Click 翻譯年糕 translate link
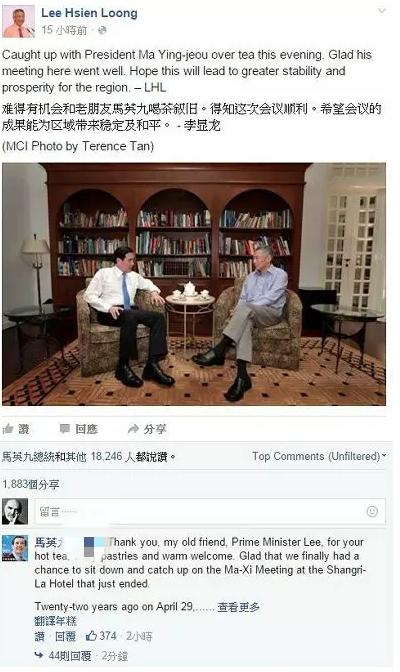The image size is (400, 672). click(x=55, y=621)
